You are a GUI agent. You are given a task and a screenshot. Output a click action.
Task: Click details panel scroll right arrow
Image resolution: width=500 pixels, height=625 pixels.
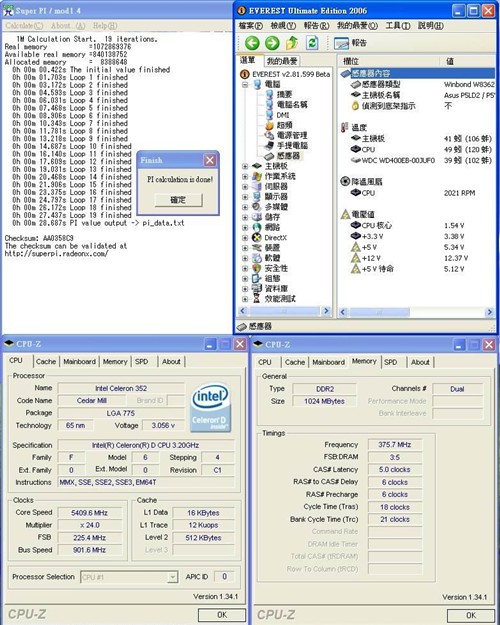click(490, 312)
